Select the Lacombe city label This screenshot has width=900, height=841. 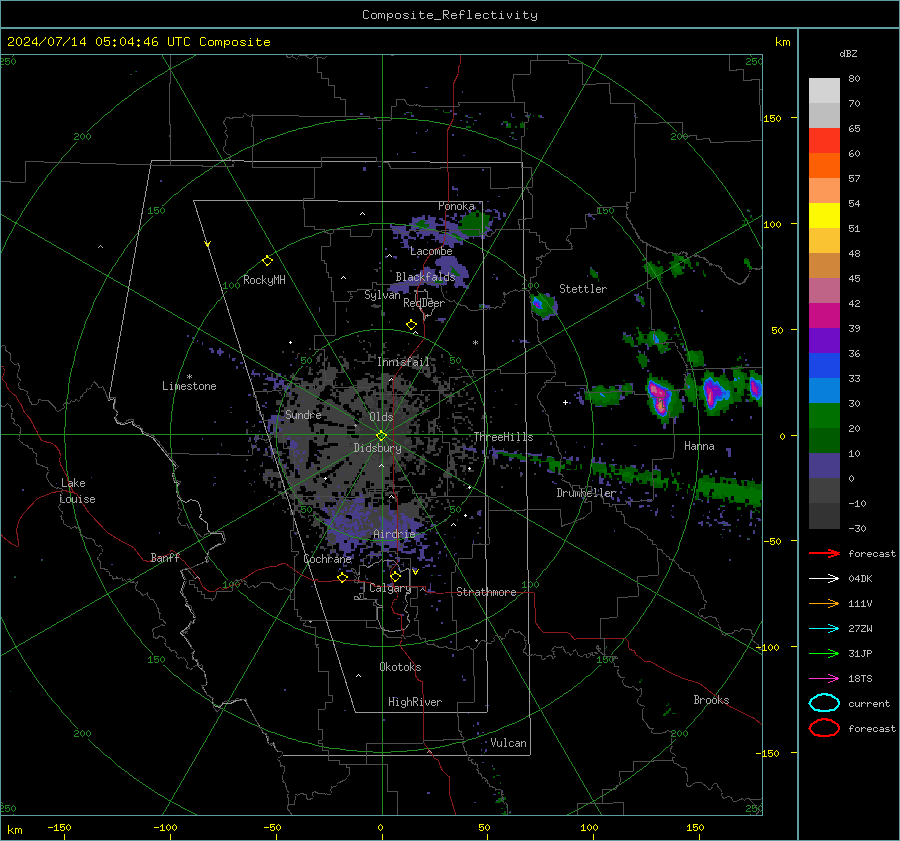coord(431,251)
